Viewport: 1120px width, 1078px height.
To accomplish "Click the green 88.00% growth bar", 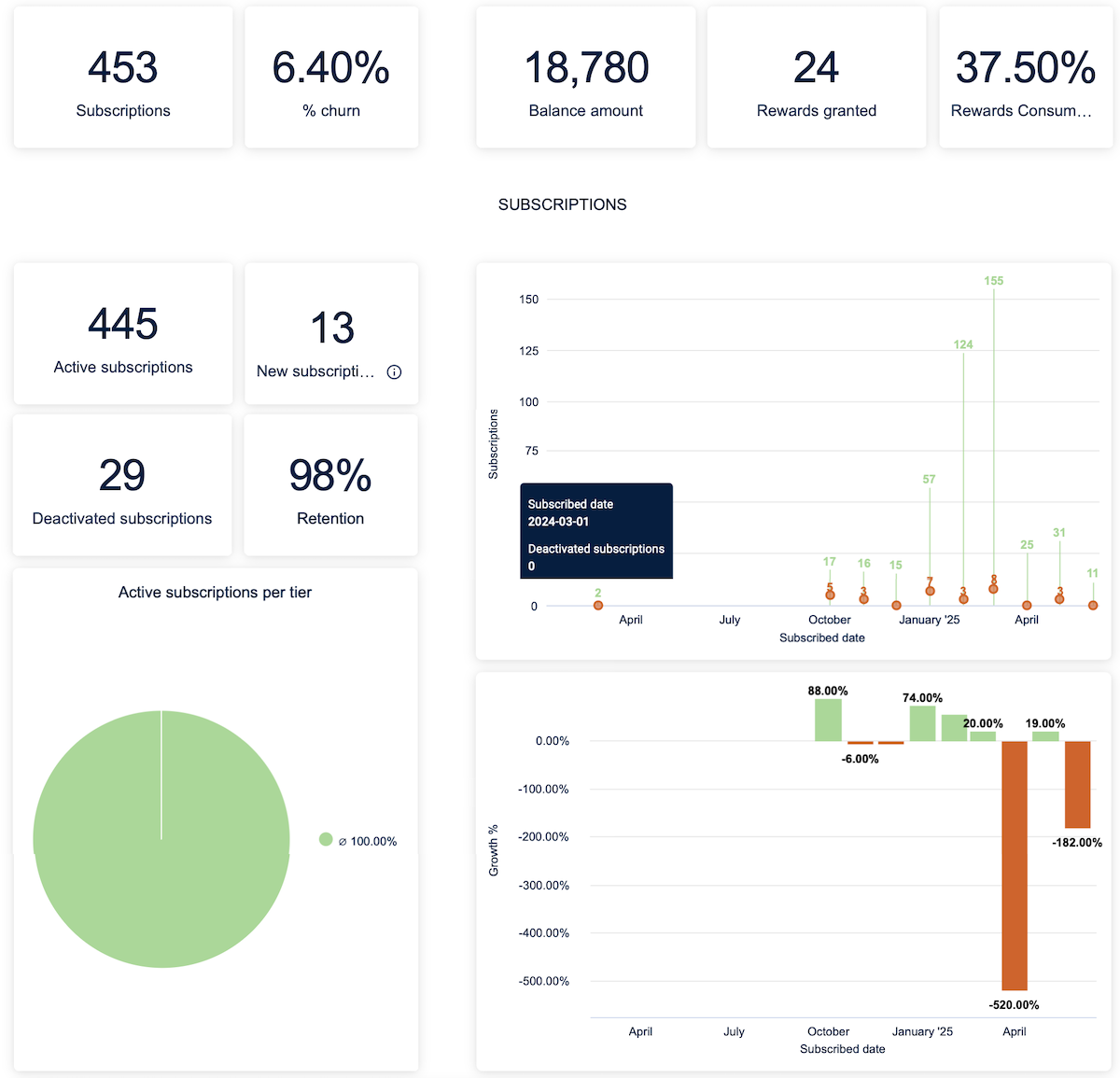I will (828, 720).
